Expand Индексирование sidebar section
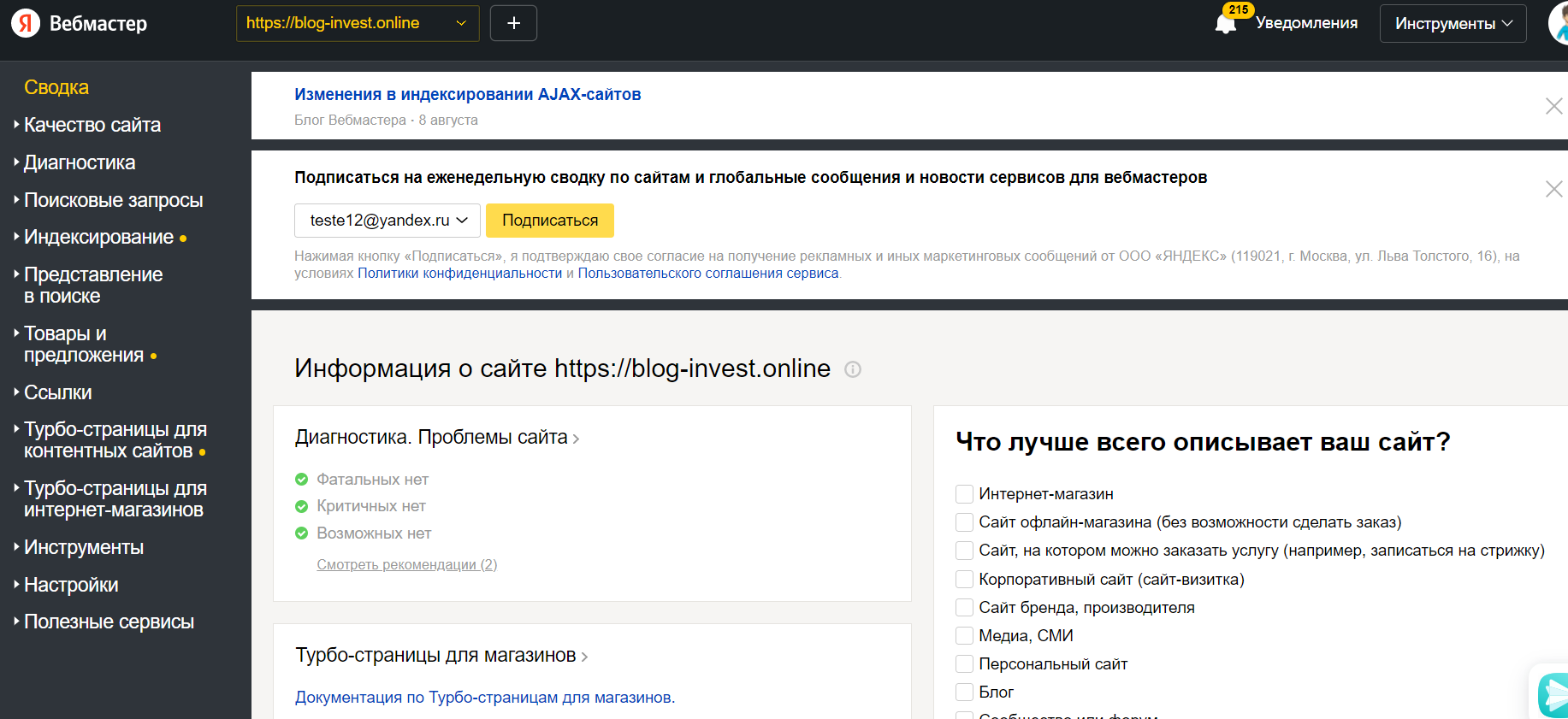Viewport: 1568px width, 719px height. point(98,237)
